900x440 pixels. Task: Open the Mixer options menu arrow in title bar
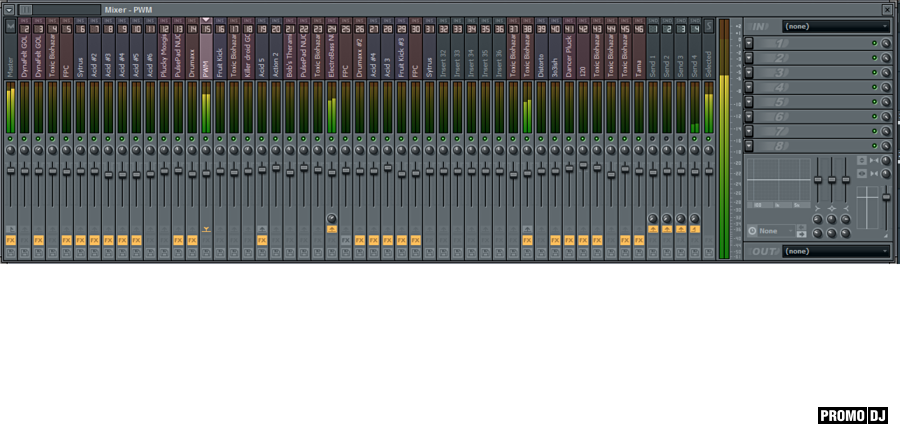(9, 10)
